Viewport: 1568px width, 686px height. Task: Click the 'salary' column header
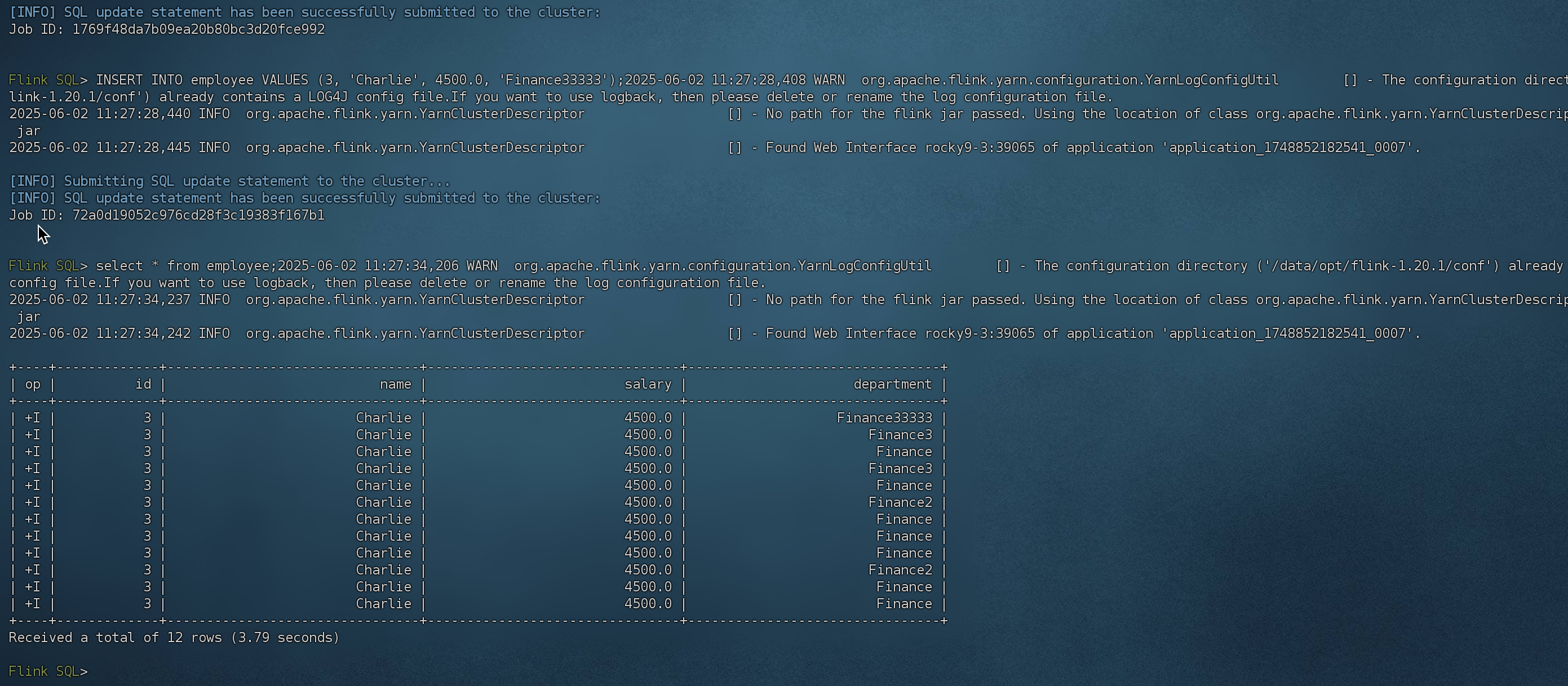tap(648, 384)
